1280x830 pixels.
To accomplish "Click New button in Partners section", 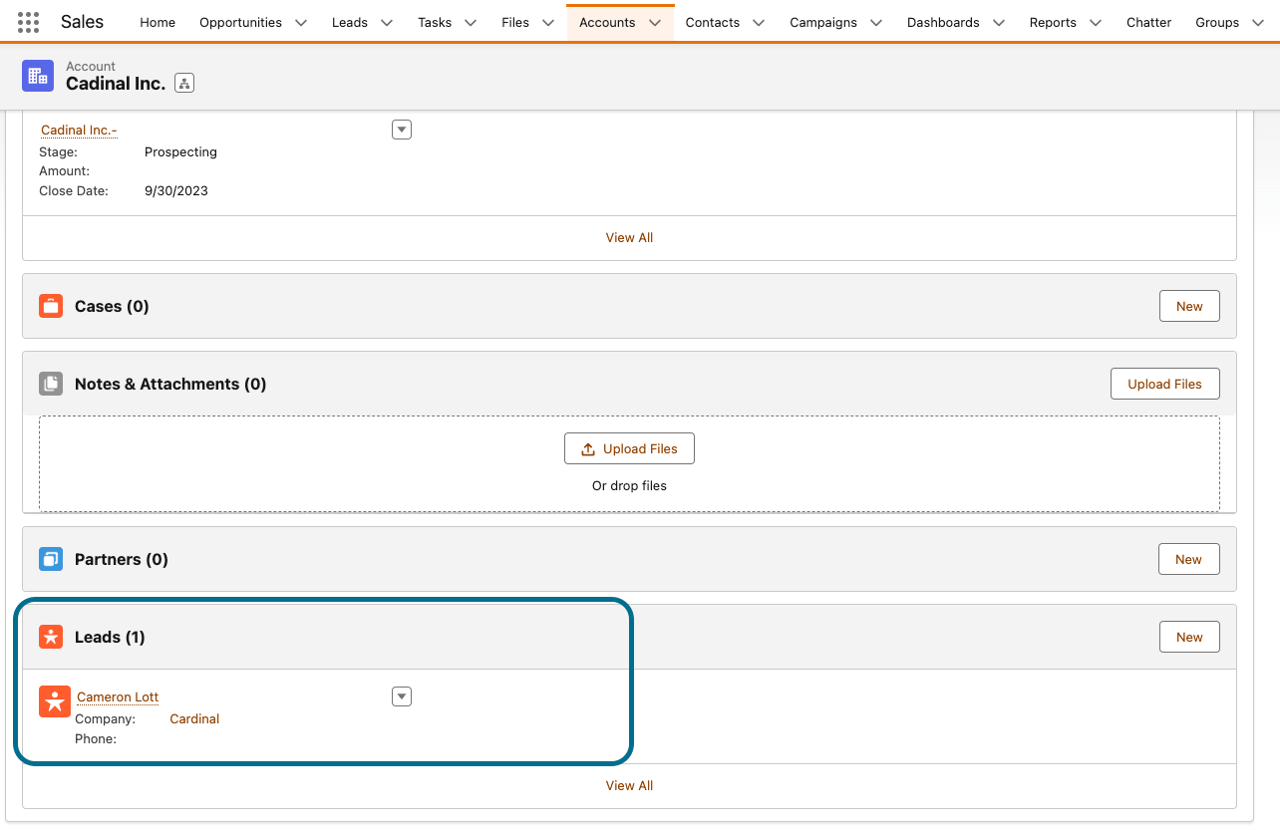I will 1189,559.
